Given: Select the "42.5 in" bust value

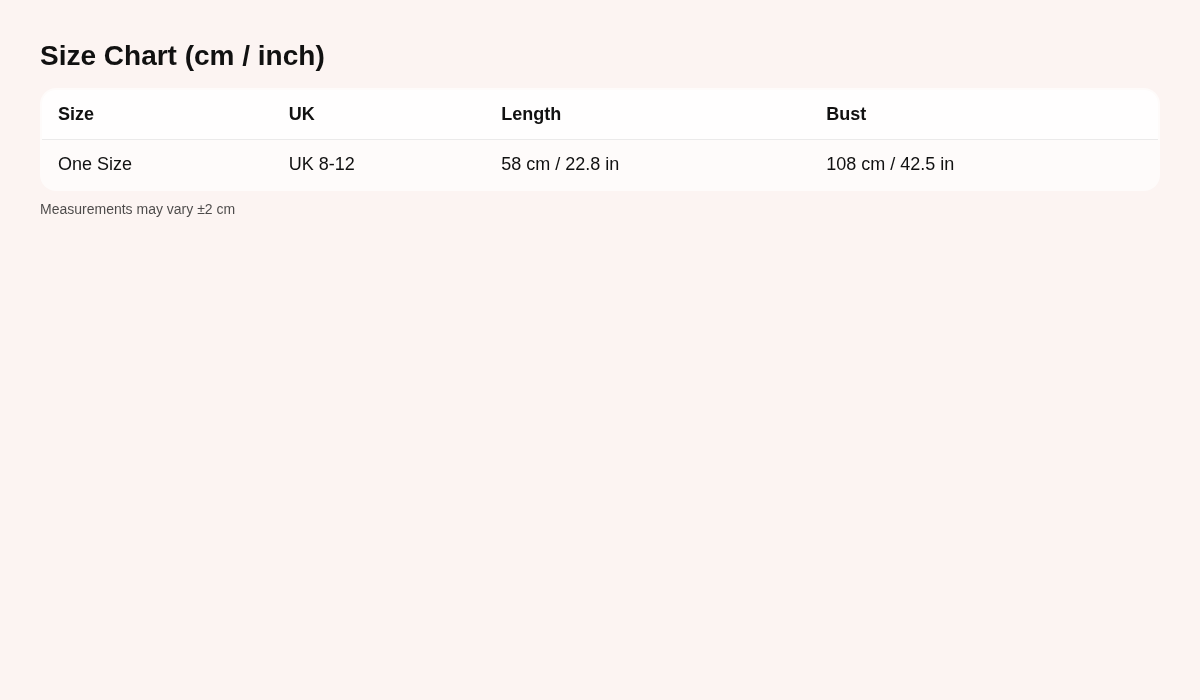Looking at the screenshot, I should [927, 164].
